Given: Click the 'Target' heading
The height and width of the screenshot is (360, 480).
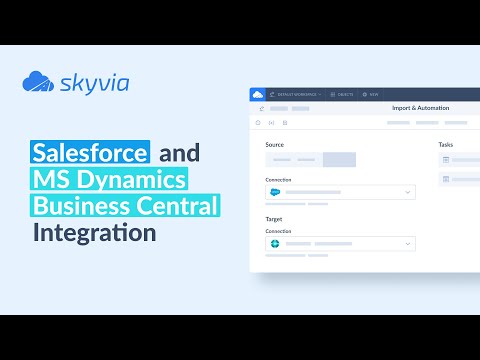Looking at the screenshot, I should click(274, 219).
